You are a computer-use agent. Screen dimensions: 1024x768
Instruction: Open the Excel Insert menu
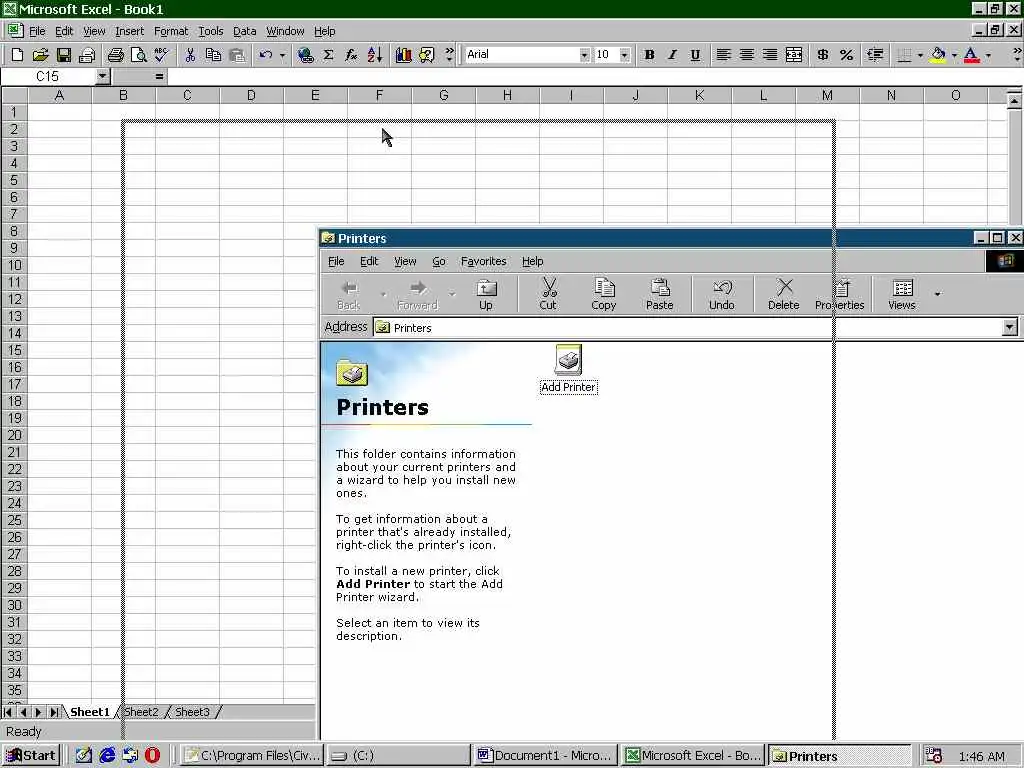(129, 31)
